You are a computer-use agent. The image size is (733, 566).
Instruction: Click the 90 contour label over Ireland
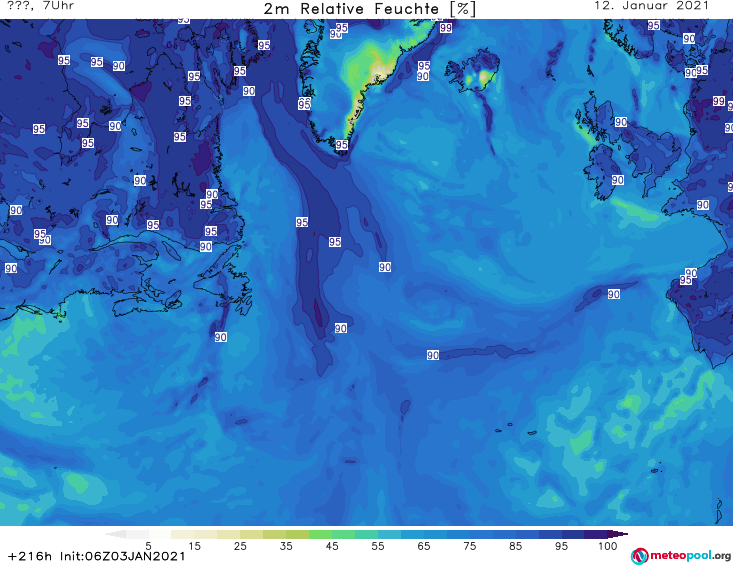click(618, 180)
